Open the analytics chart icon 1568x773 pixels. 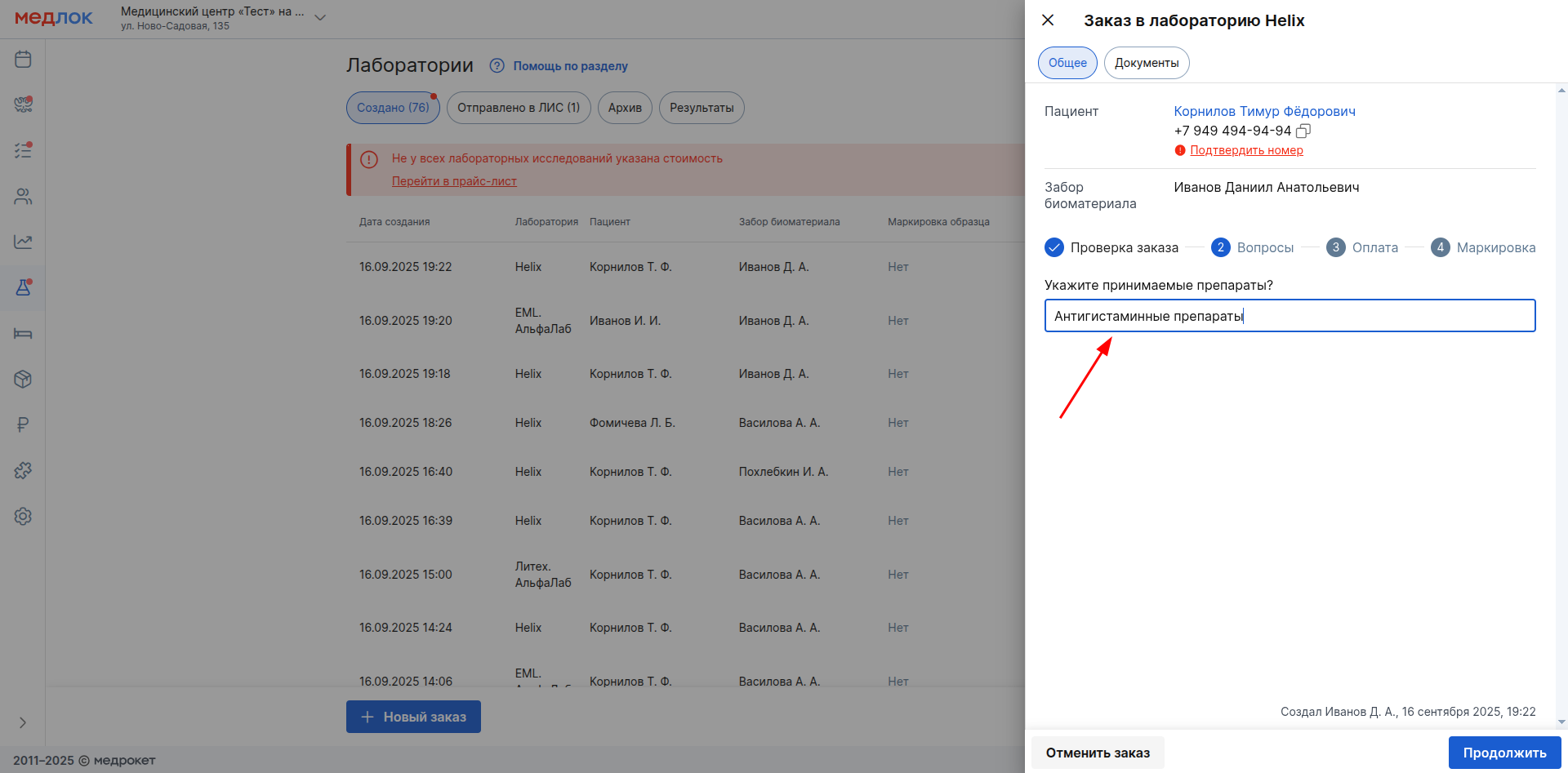tap(23, 242)
